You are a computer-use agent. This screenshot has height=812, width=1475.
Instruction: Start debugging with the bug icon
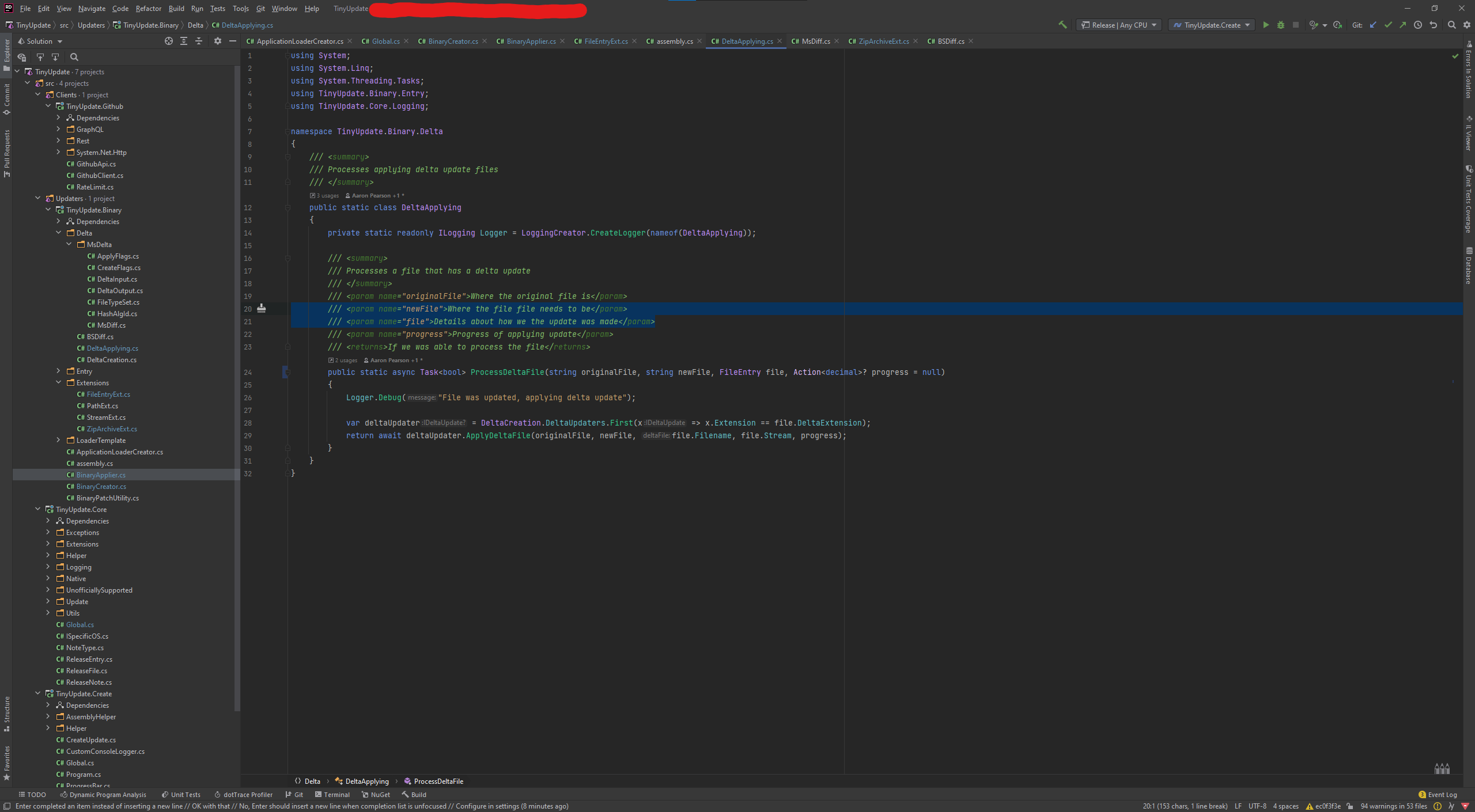(1280, 25)
